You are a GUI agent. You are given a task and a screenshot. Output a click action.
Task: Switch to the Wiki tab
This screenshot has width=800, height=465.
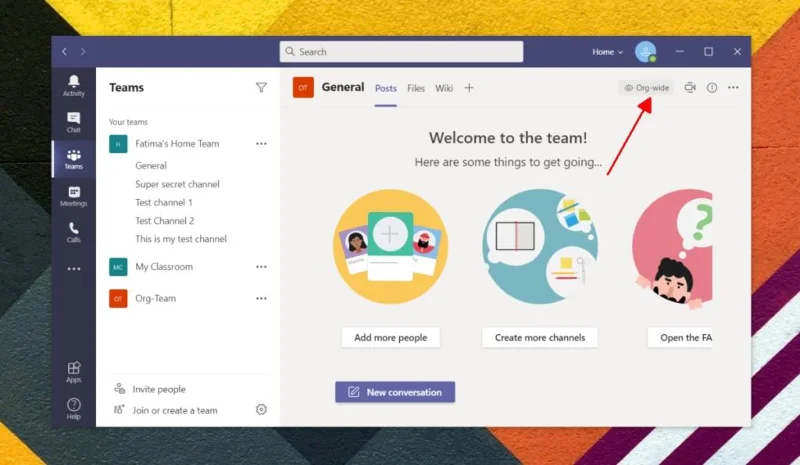click(444, 88)
